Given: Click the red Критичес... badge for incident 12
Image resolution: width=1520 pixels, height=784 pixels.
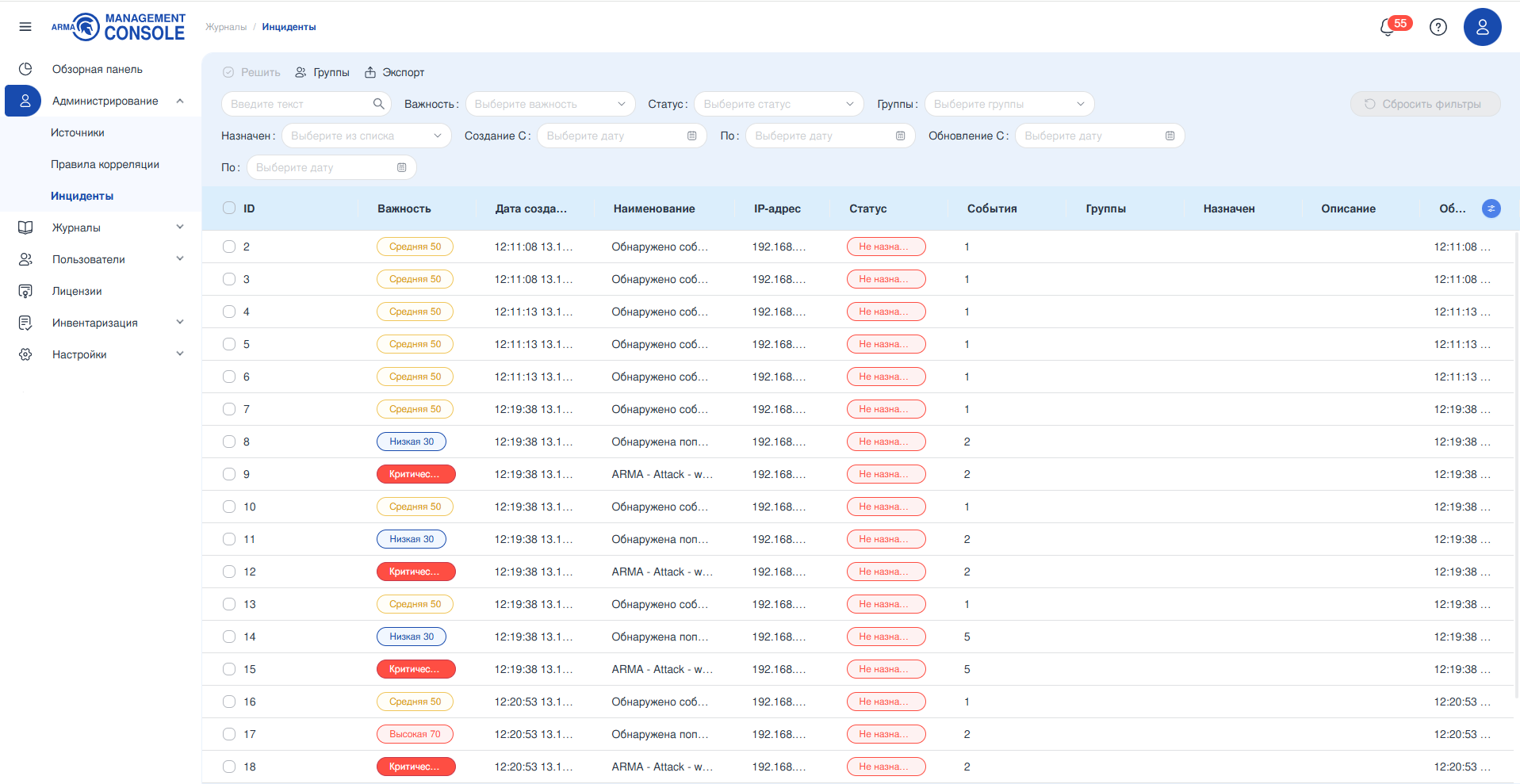Looking at the screenshot, I should click(415, 572).
